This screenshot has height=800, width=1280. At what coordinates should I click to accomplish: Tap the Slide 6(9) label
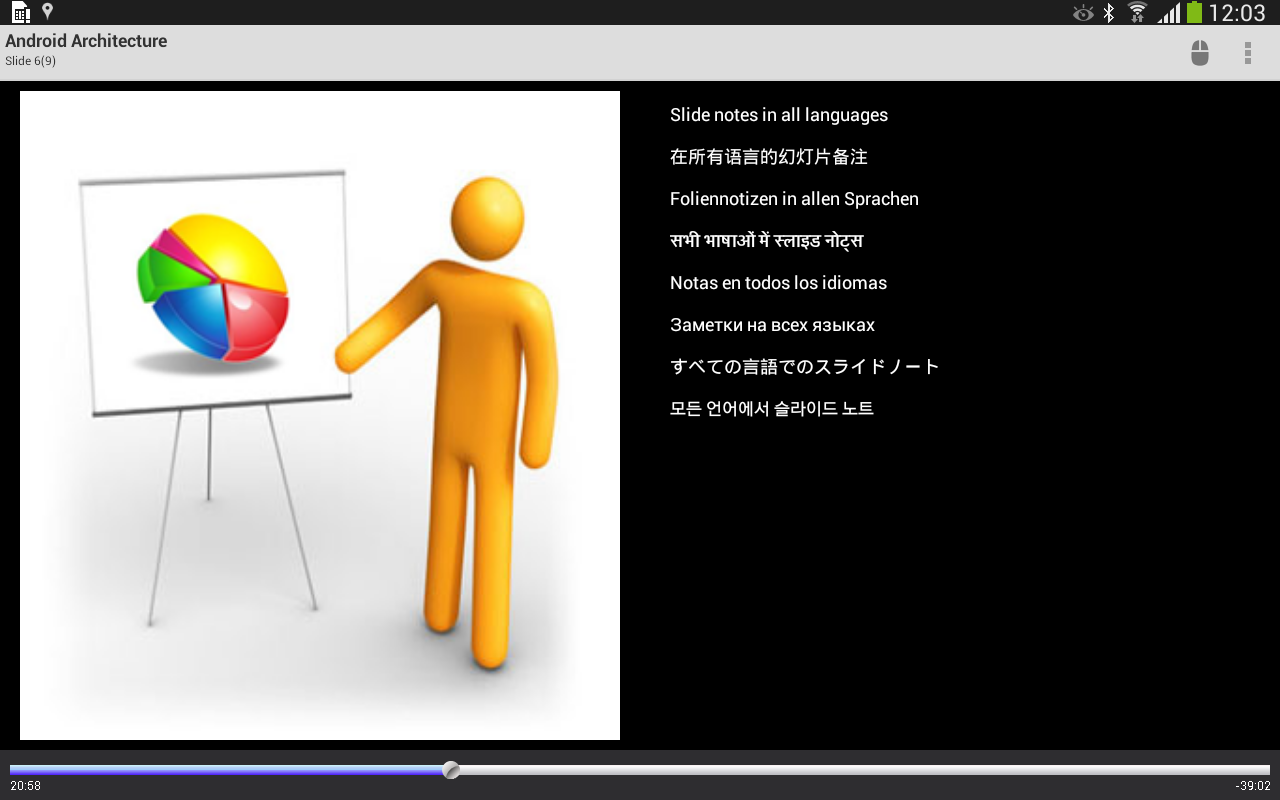point(31,60)
